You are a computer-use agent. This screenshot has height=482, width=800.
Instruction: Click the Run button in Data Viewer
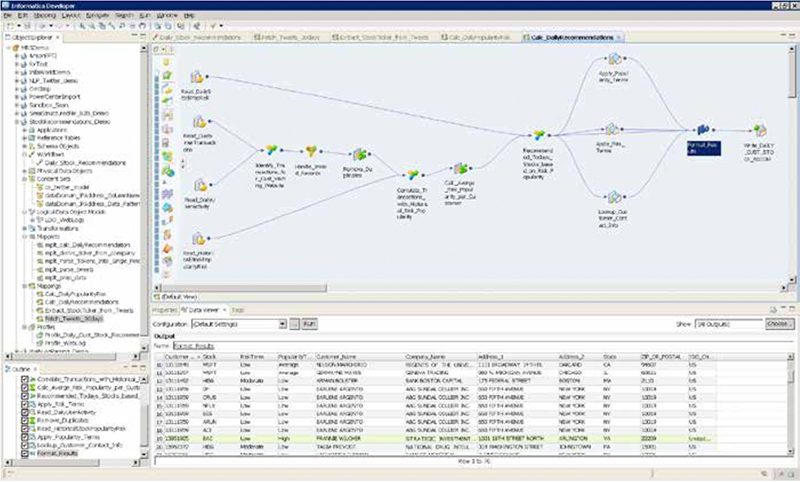click(x=309, y=325)
